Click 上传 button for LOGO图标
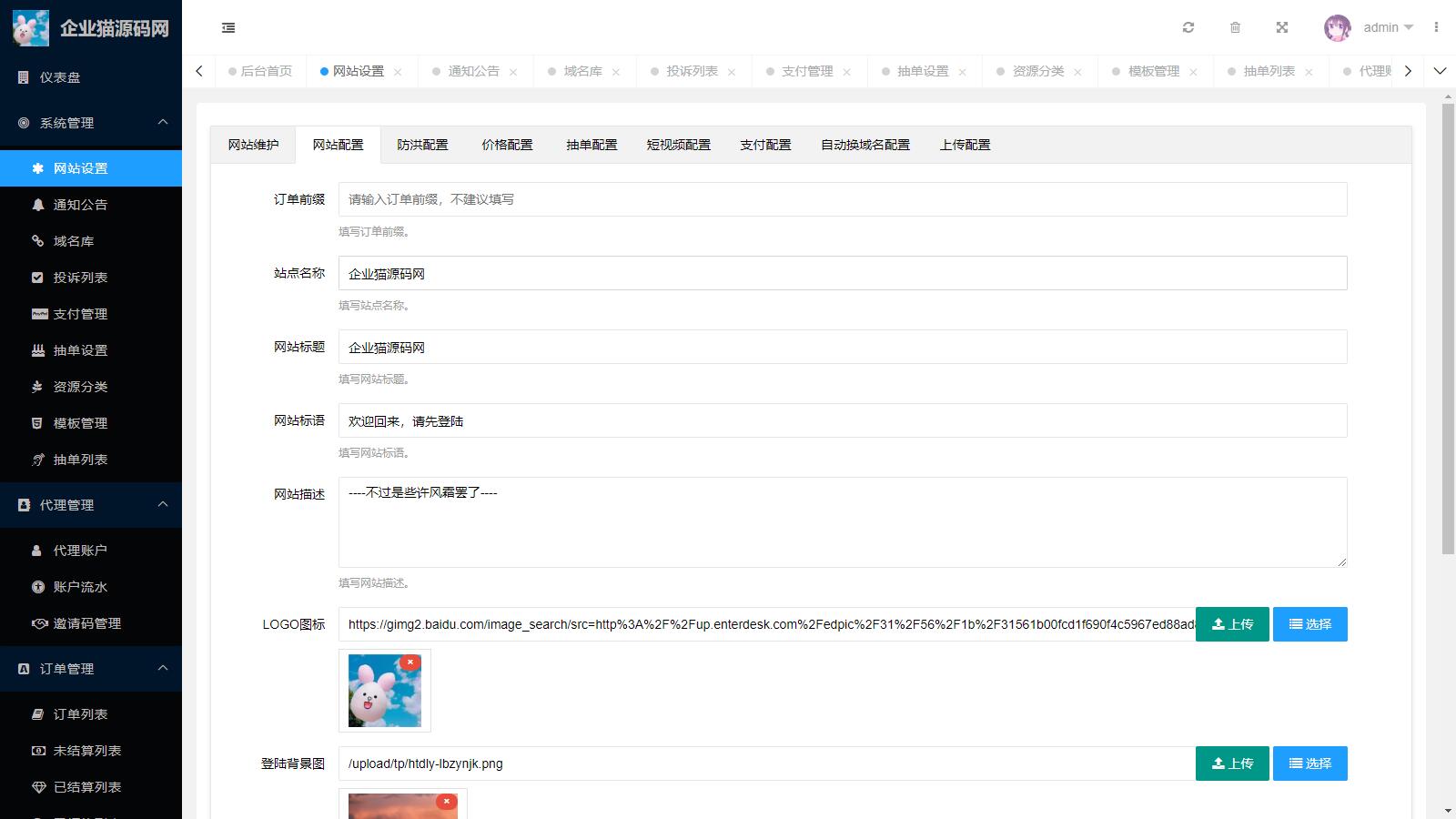The height and width of the screenshot is (819, 1456). pyautogui.click(x=1232, y=624)
